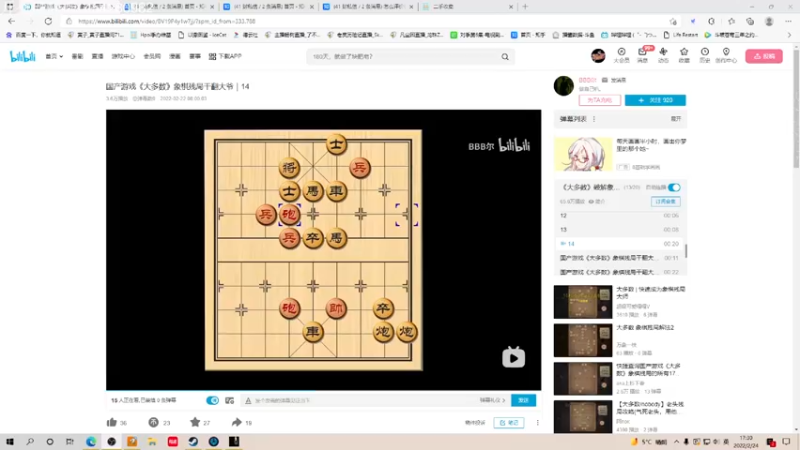Viewport: 800px width, 450px height.
Task: Switch to the 二手收套 browser tab
Action: [x=467, y=7]
